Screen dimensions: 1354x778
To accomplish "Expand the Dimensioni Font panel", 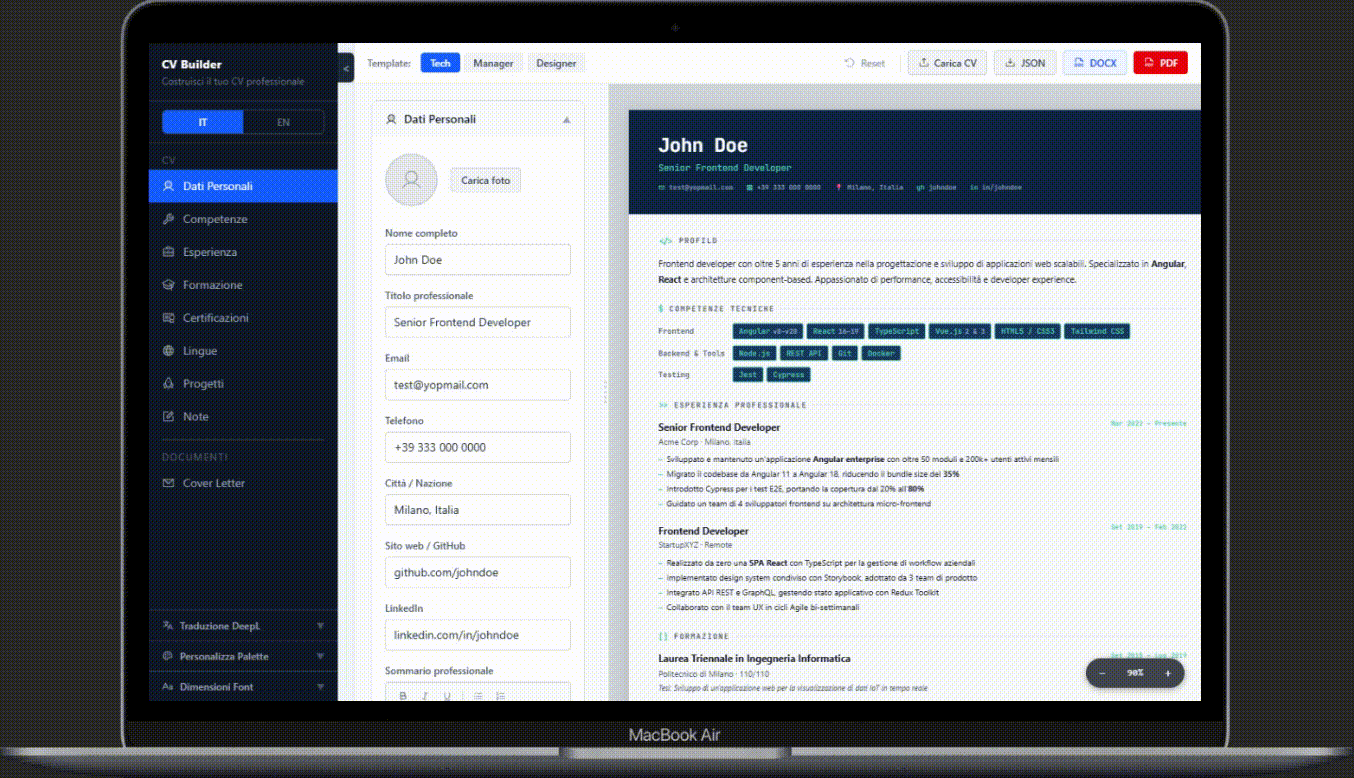I will point(243,687).
